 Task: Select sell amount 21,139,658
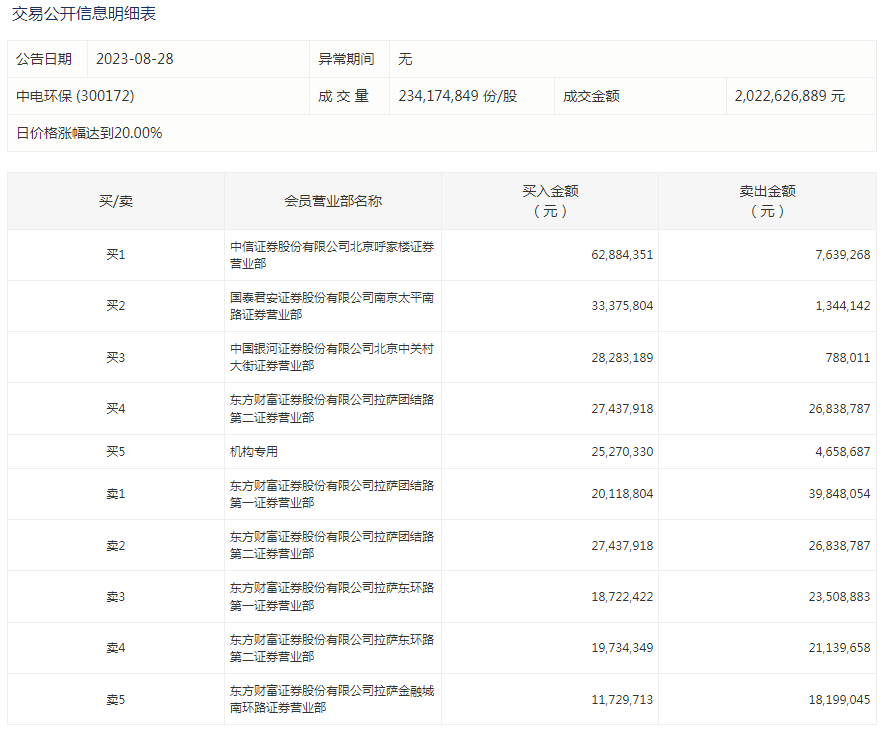pos(839,648)
